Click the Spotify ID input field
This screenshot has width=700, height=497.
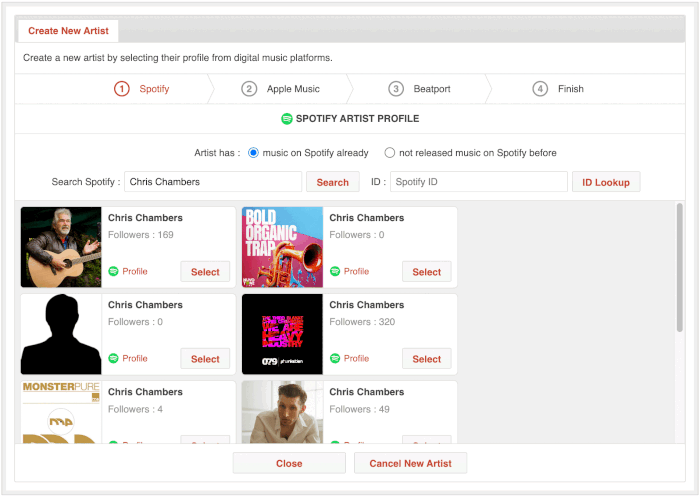pos(479,182)
